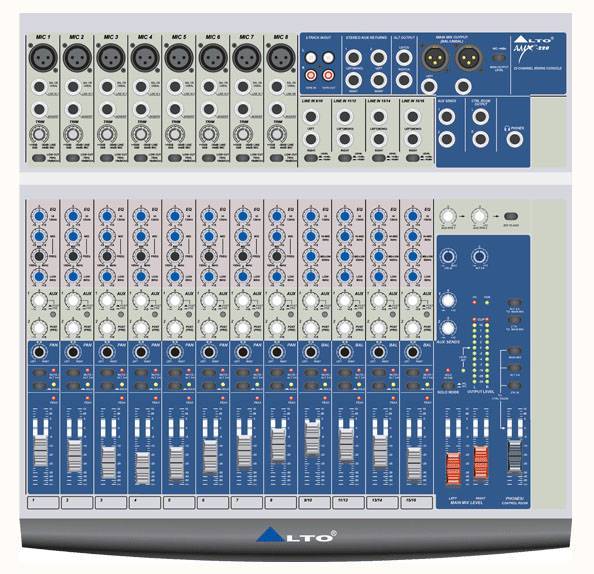Screen dimensions: 594x574
Task: Click the Phones/Control Room fader
Action: pyautogui.click(x=514, y=457)
